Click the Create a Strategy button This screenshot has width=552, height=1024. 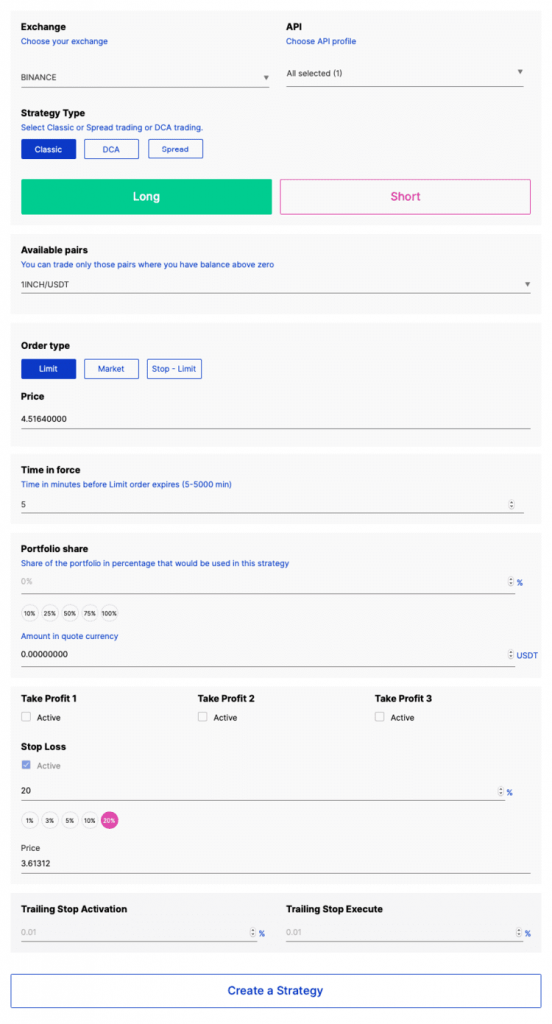pos(275,991)
